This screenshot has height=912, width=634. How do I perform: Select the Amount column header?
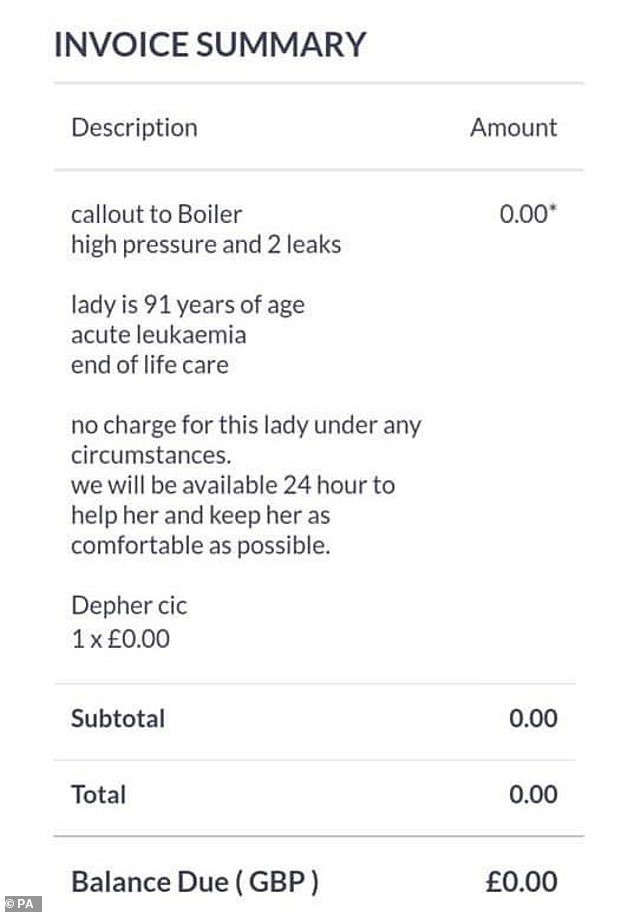point(513,128)
